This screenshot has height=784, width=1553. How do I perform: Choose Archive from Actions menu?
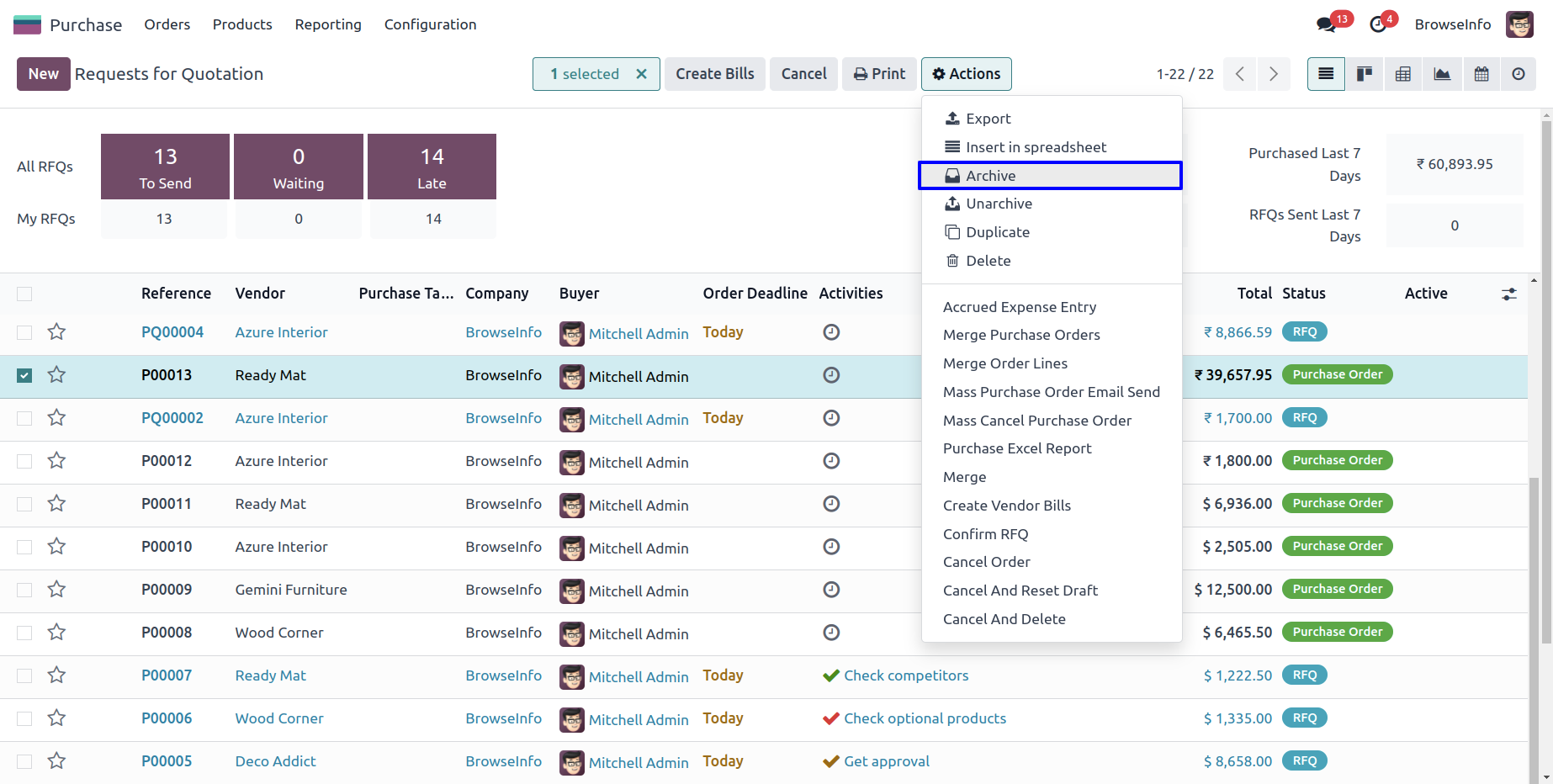tap(990, 176)
